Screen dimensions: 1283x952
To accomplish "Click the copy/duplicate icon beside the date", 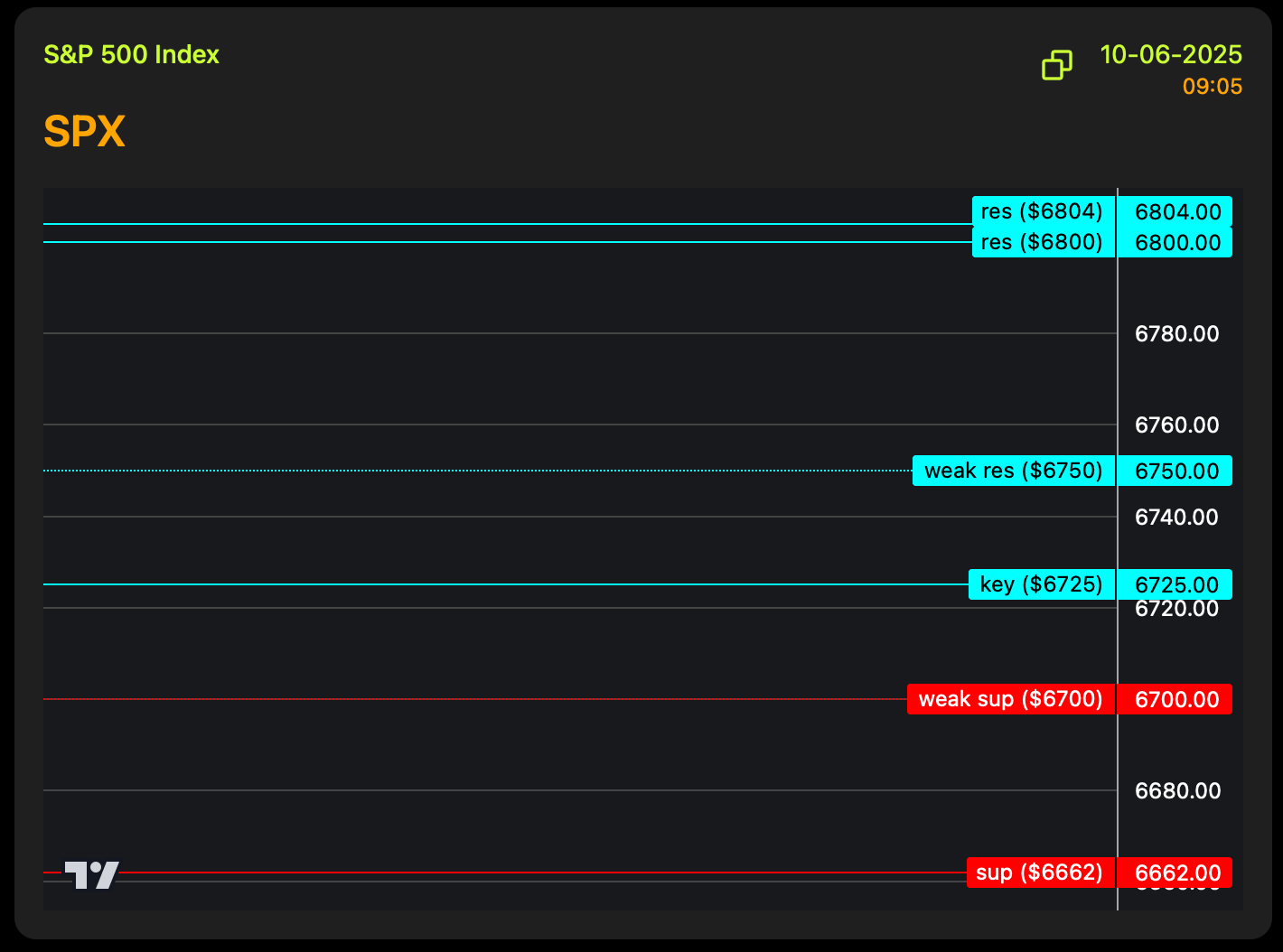I will click(1056, 65).
